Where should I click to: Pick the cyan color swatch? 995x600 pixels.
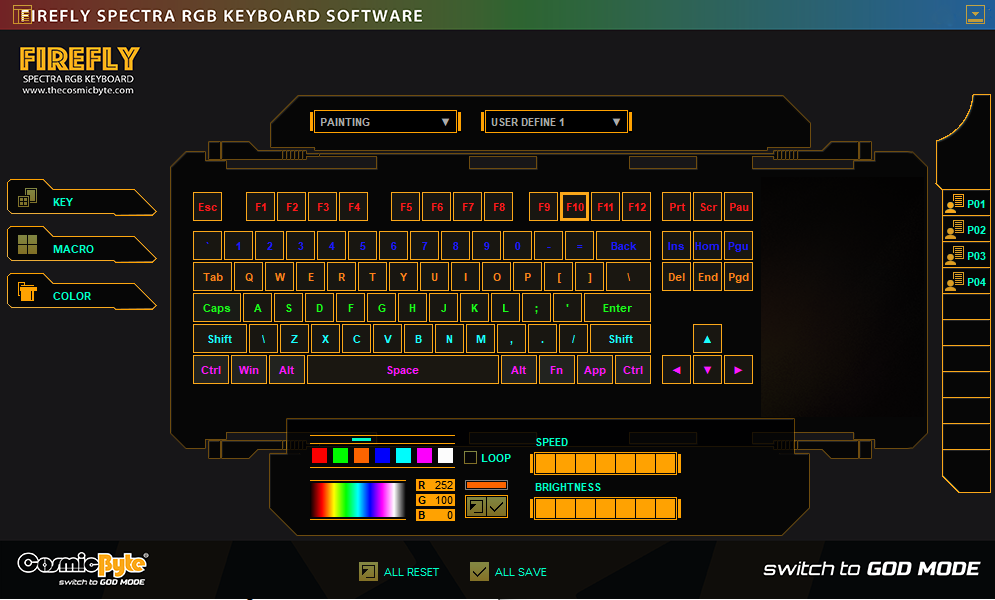click(x=403, y=456)
